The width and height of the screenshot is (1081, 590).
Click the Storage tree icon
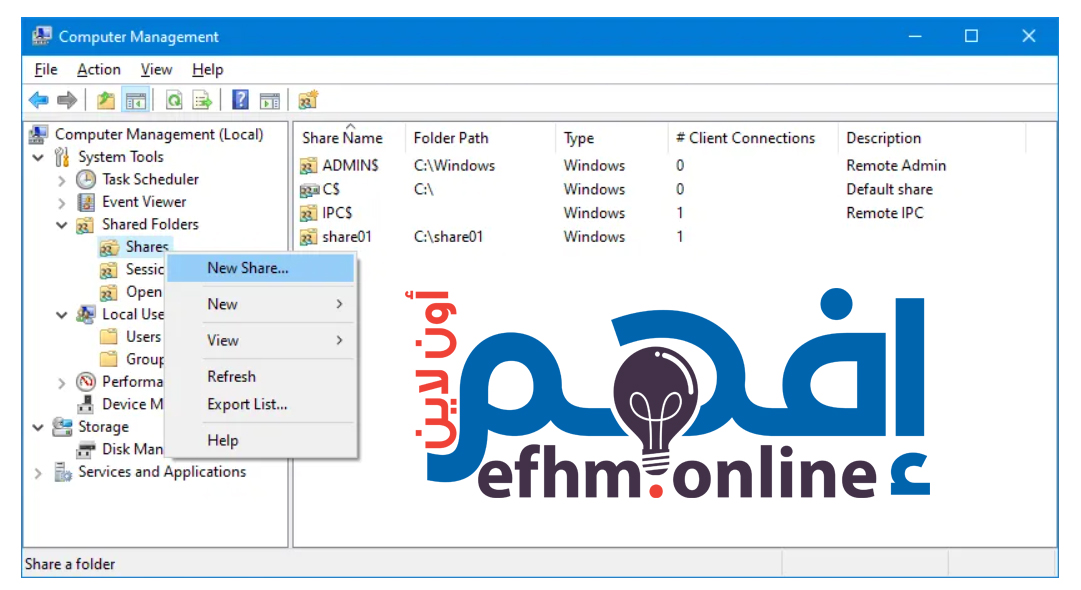(x=62, y=427)
